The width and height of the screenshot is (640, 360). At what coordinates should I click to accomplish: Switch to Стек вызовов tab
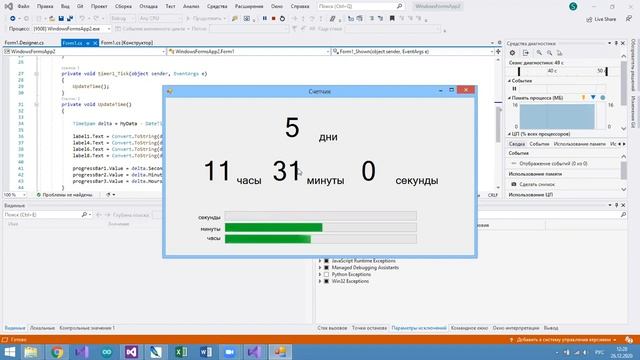(x=332, y=328)
